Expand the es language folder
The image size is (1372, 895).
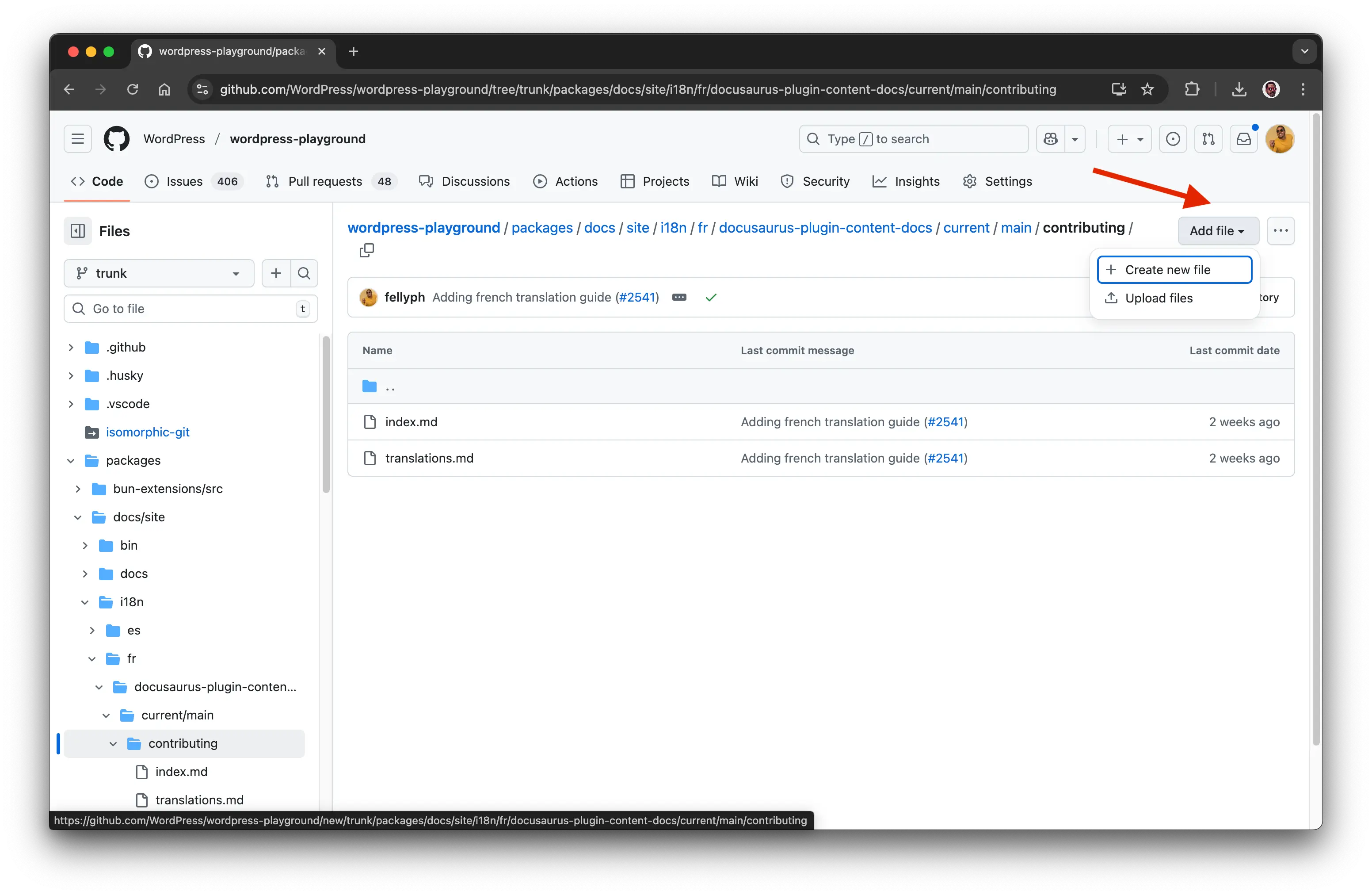[x=92, y=630]
